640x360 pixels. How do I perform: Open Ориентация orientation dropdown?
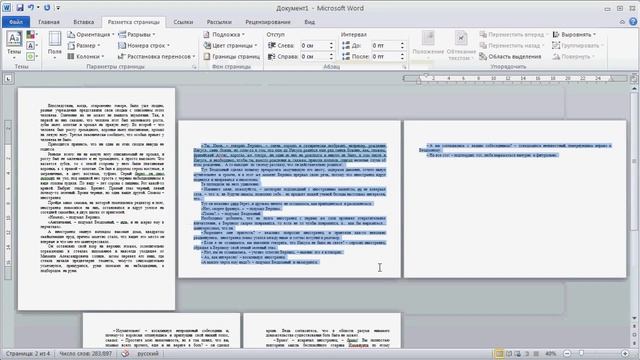(x=91, y=35)
